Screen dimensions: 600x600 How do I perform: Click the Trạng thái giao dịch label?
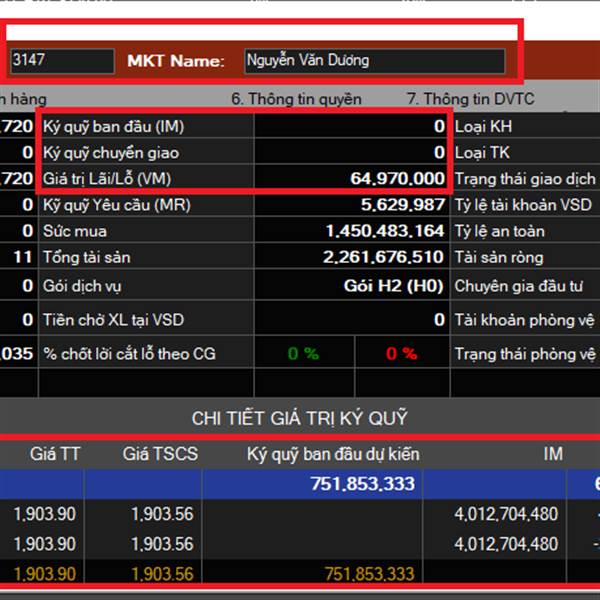pyautogui.click(x=525, y=178)
